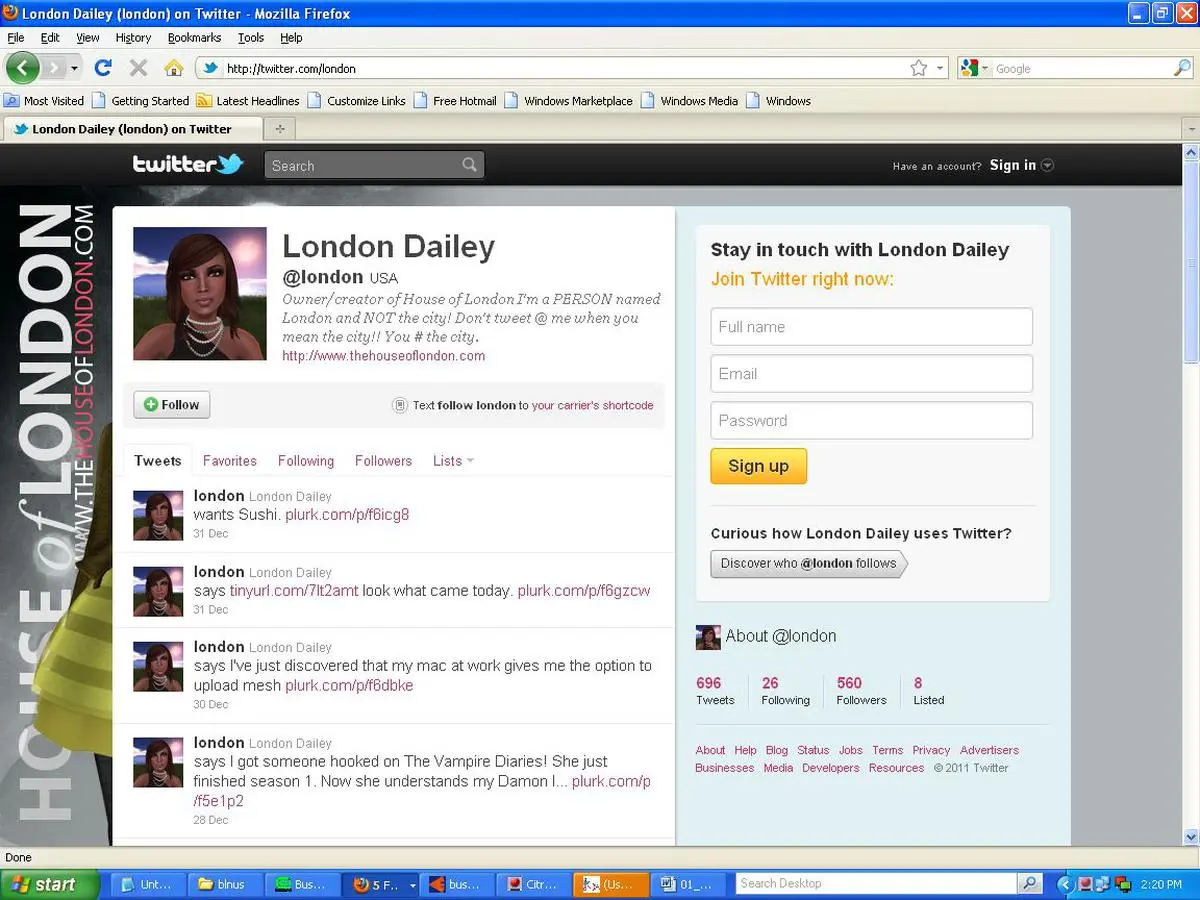Click the Firefox address bar URL
Screen dimensions: 1200x900
tap(291, 69)
